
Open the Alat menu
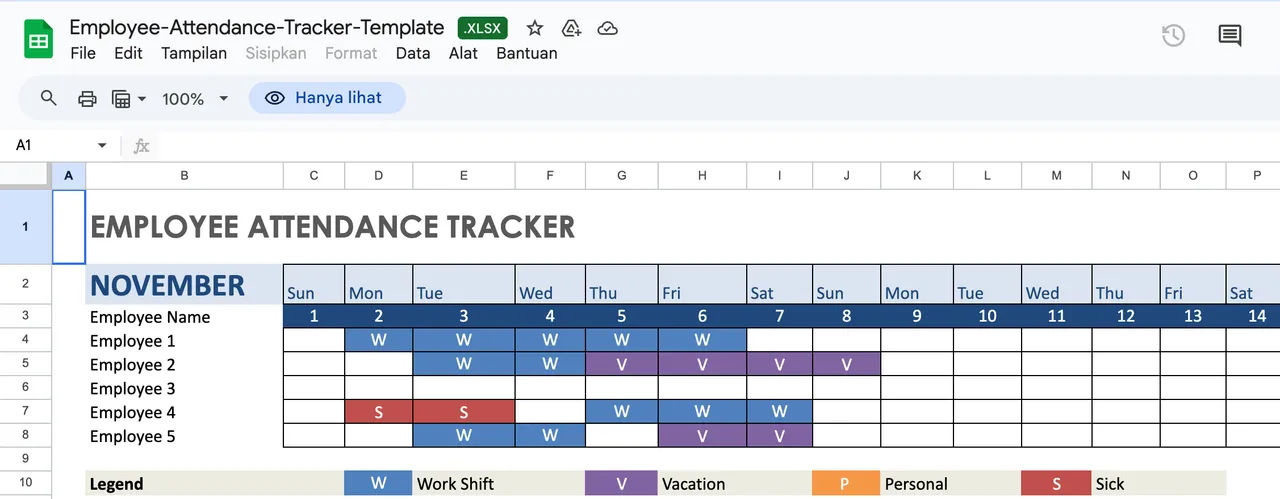pos(463,53)
